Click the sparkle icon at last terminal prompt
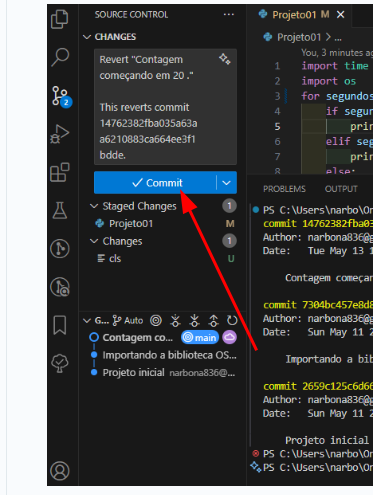This screenshot has height=495, width=373. pos(256,467)
